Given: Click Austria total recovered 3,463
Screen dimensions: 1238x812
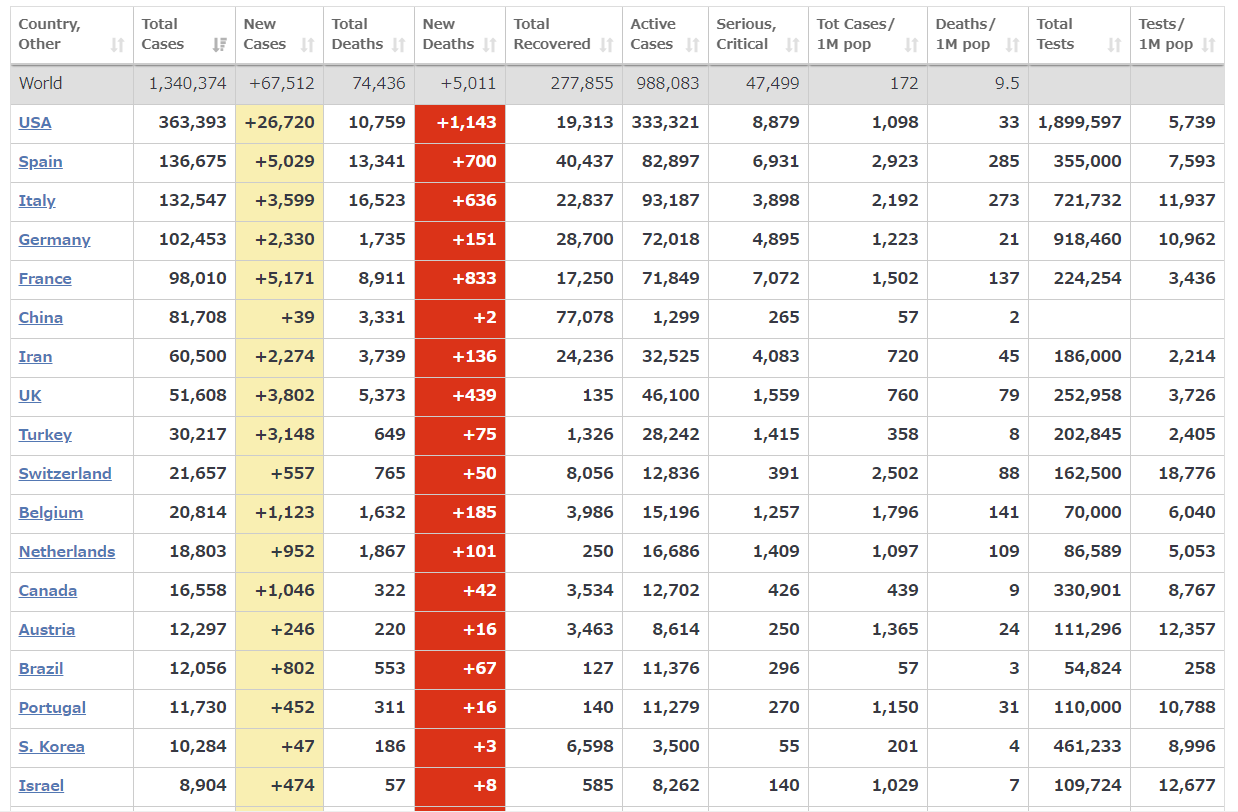Looking at the screenshot, I should pyautogui.click(x=589, y=630).
